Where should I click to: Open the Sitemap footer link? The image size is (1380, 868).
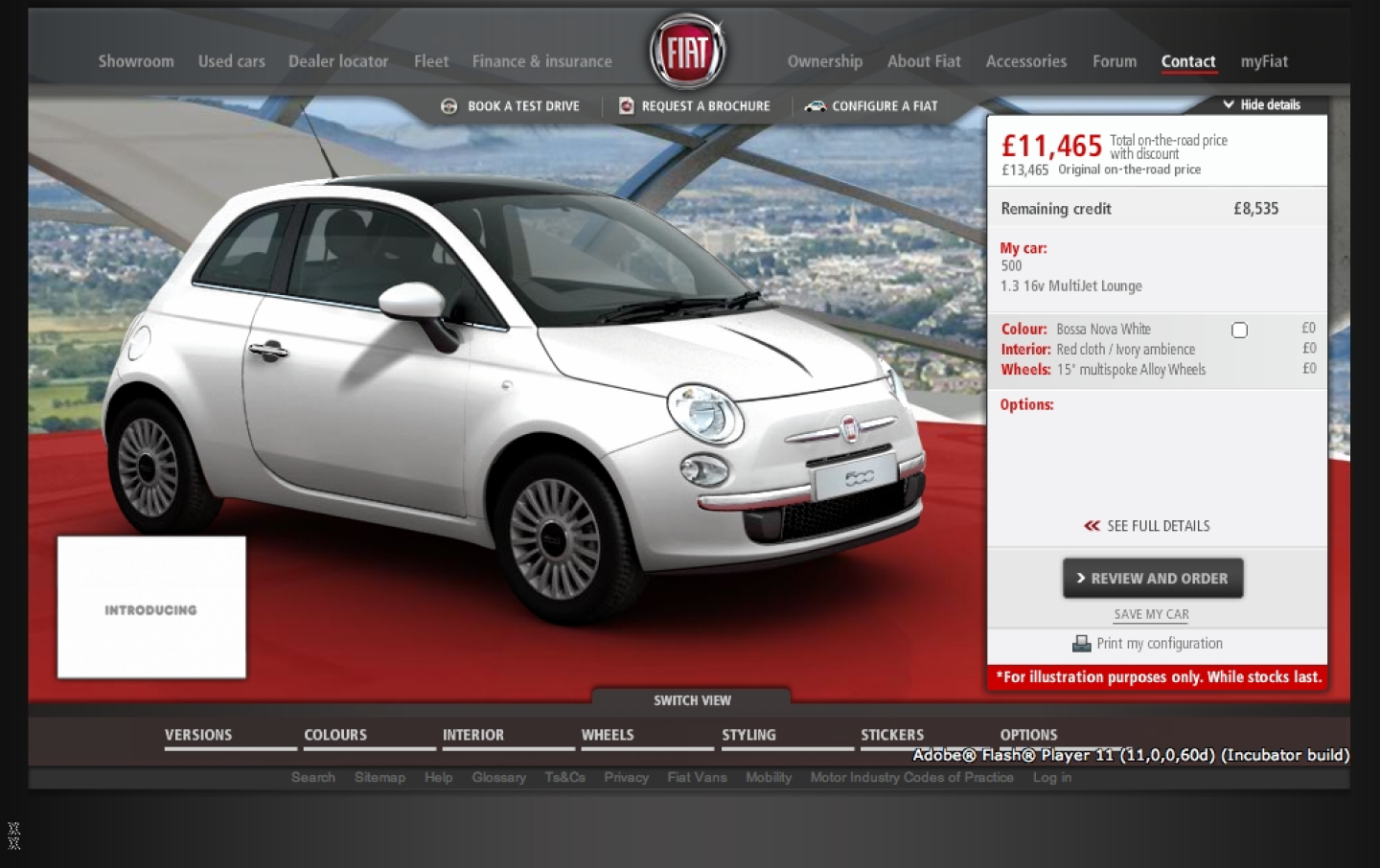point(379,778)
